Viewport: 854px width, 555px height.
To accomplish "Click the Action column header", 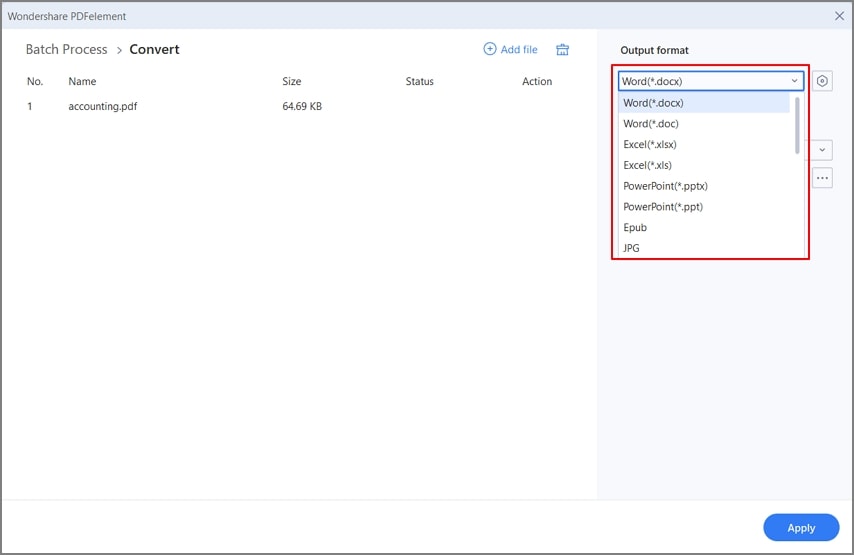I will click(x=537, y=81).
